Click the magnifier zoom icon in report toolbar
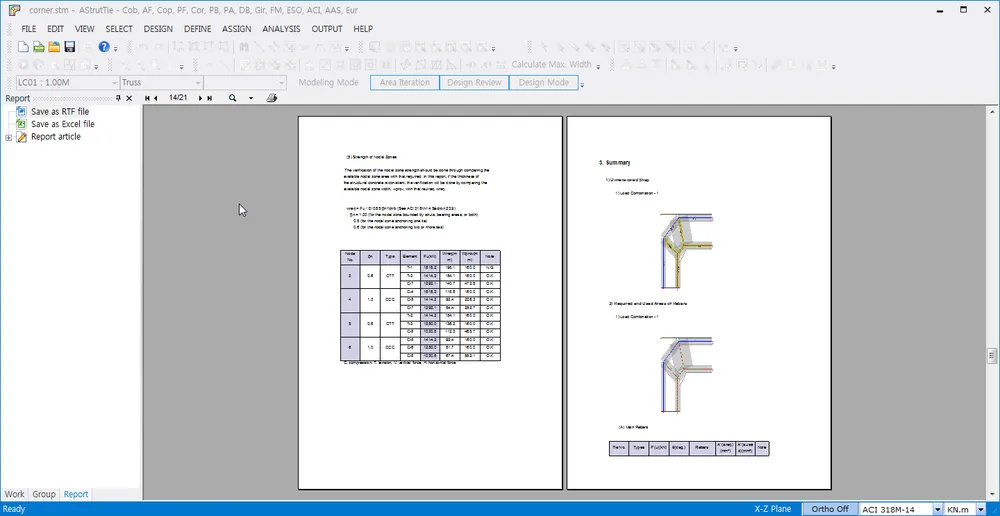1000x516 pixels. click(233, 98)
